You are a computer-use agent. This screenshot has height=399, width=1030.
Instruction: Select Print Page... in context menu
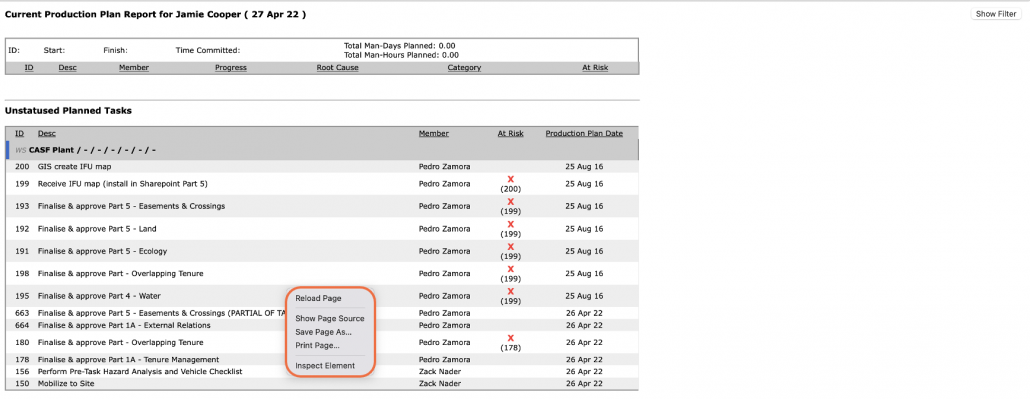[x=317, y=345]
